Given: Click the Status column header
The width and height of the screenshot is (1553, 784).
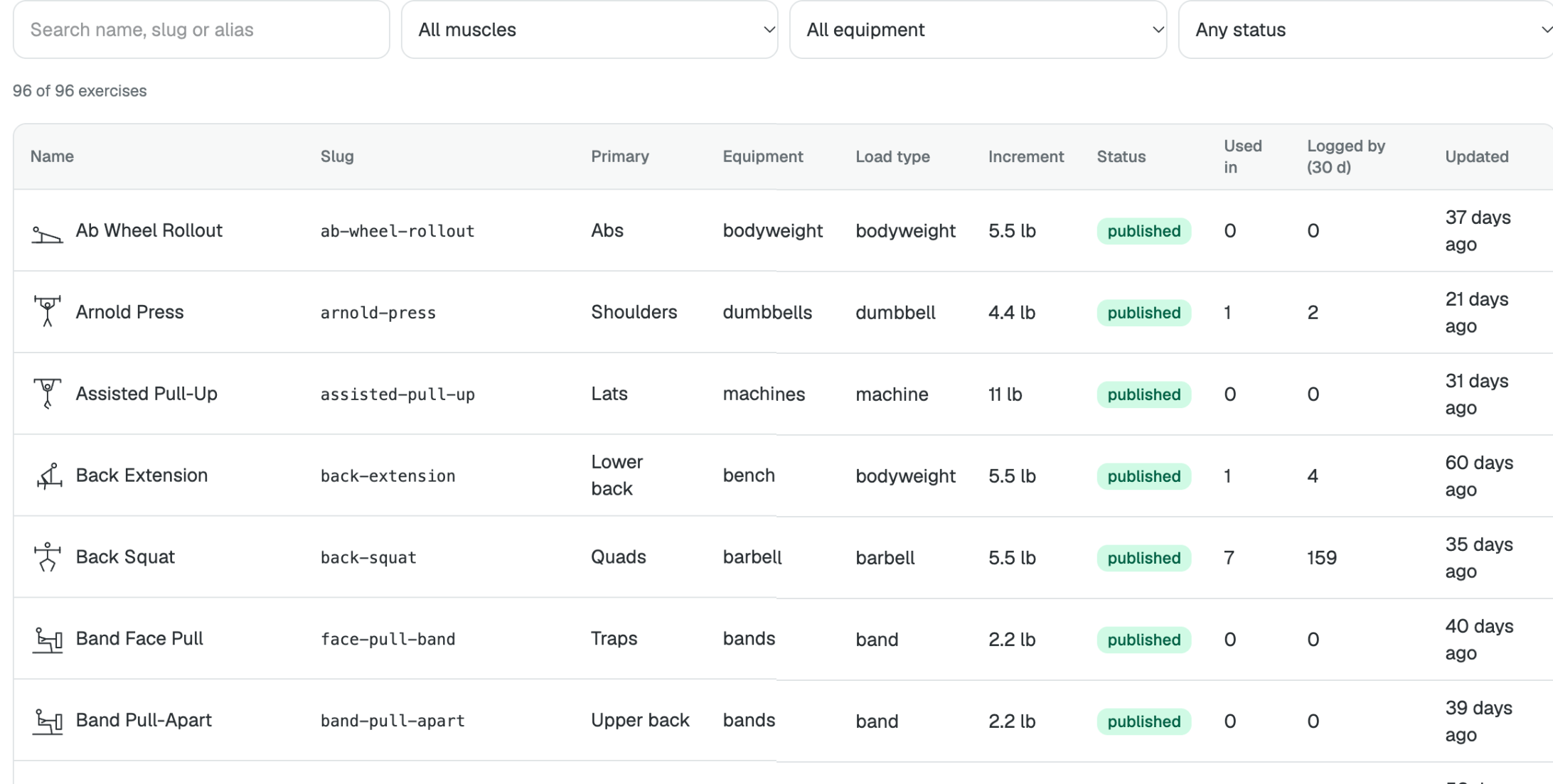Looking at the screenshot, I should pos(1121,156).
